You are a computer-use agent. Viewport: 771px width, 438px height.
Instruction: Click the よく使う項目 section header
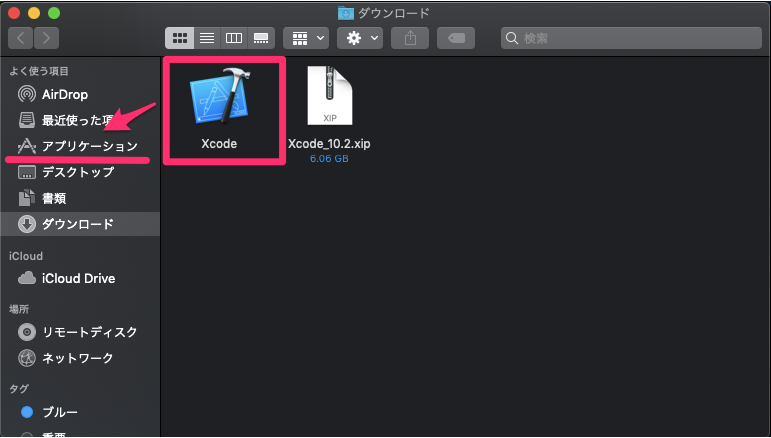coord(39,71)
